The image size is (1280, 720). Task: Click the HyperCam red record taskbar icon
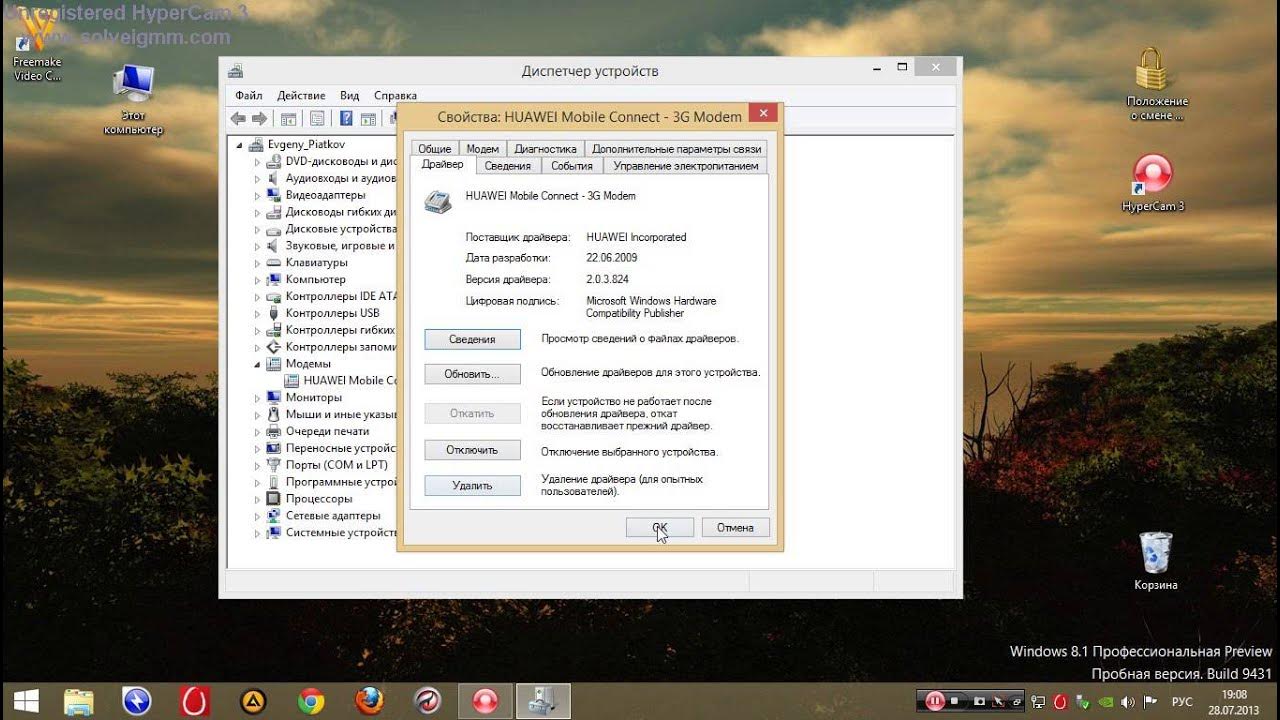[485, 701]
